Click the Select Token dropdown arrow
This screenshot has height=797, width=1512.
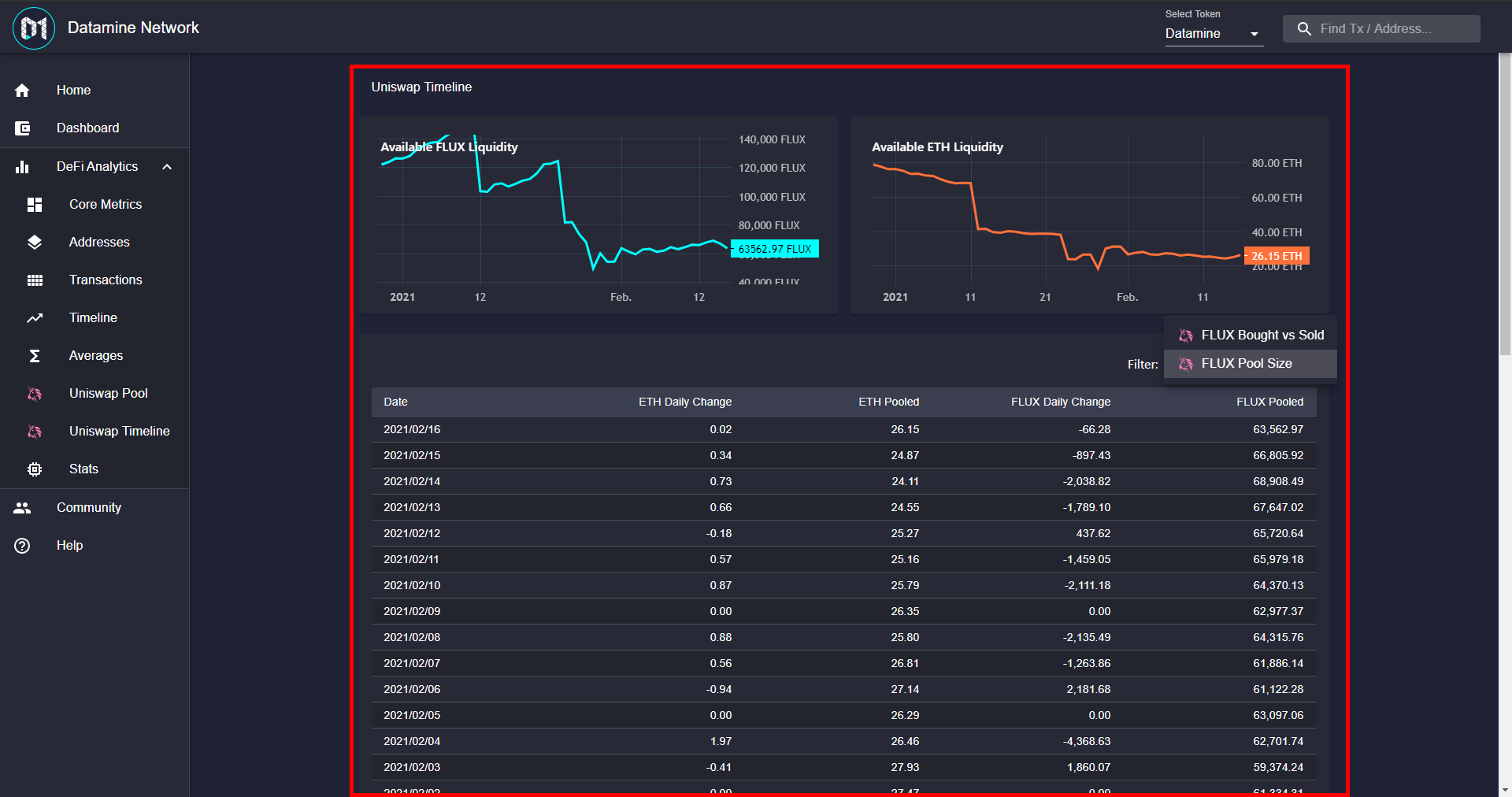click(1254, 34)
